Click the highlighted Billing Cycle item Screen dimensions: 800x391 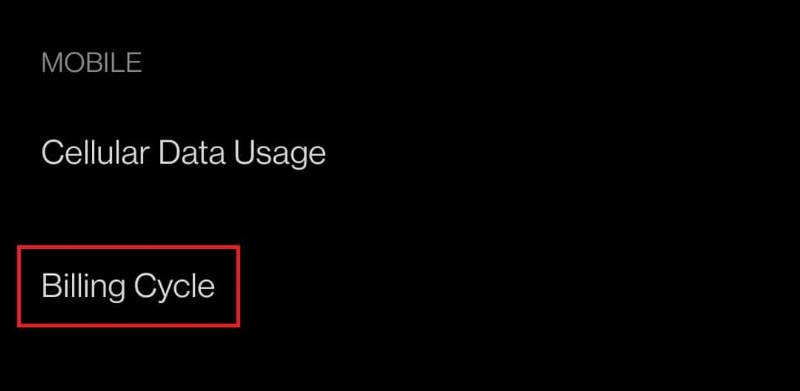(128, 286)
